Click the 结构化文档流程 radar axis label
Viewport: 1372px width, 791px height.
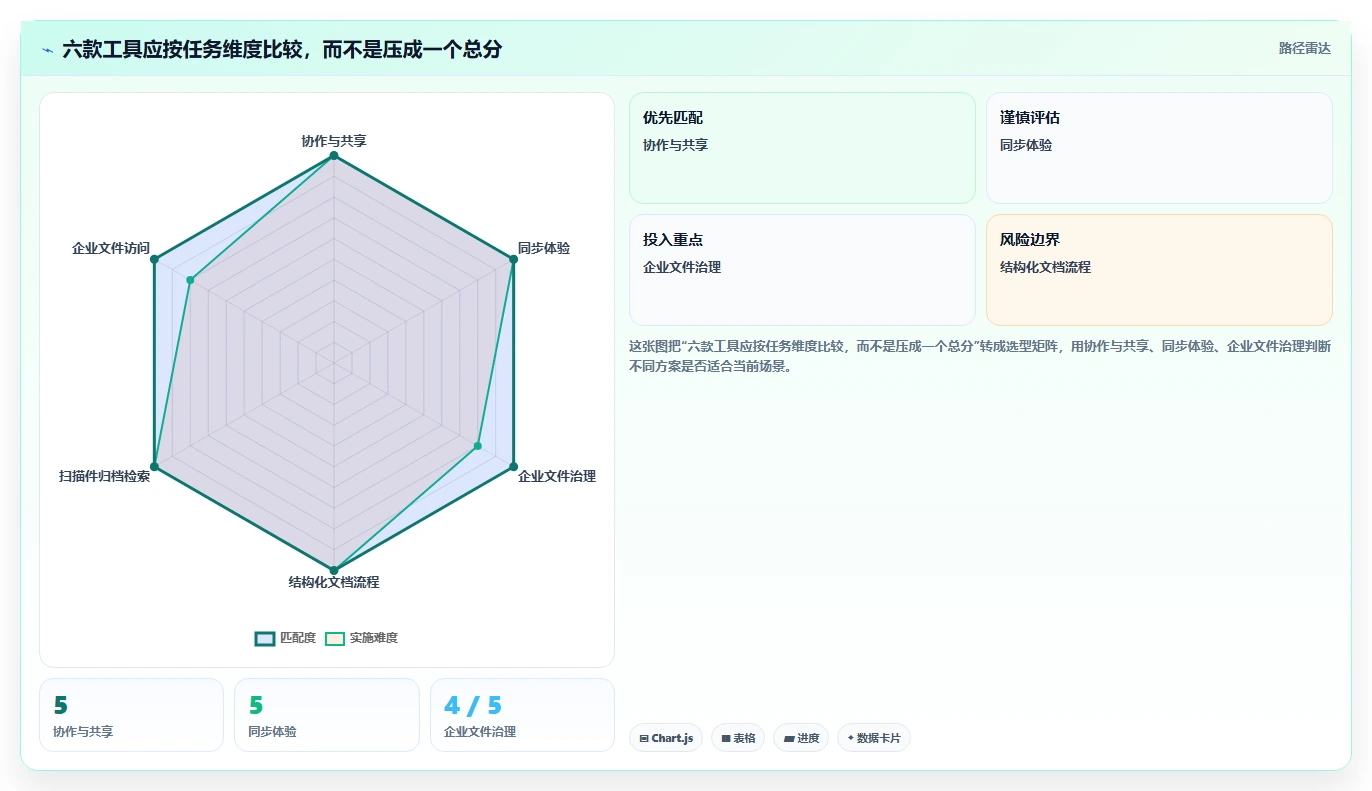[334, 582]
